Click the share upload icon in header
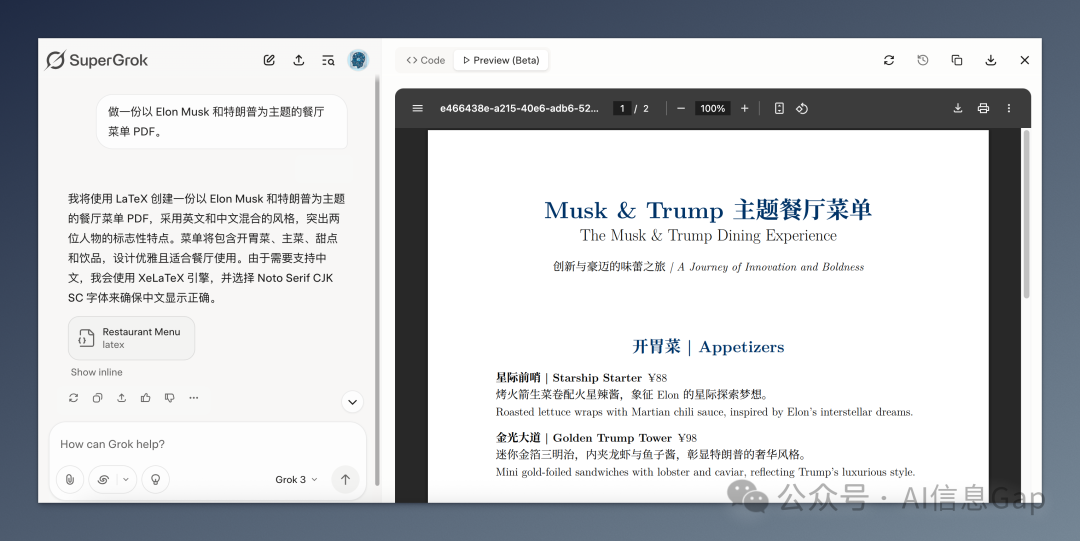 coord(299,61)
